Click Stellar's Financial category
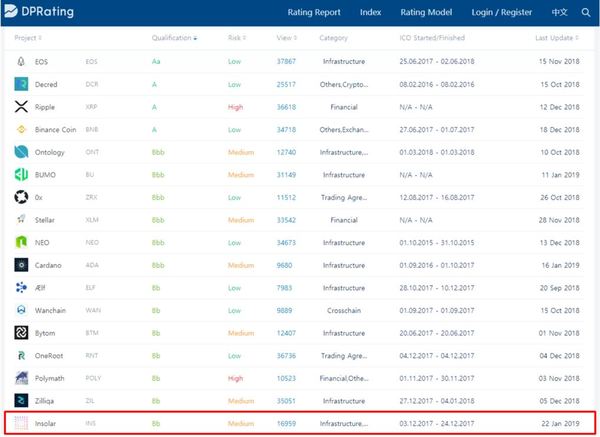Viewport: 600px width, 437px height. pos(344,220)
